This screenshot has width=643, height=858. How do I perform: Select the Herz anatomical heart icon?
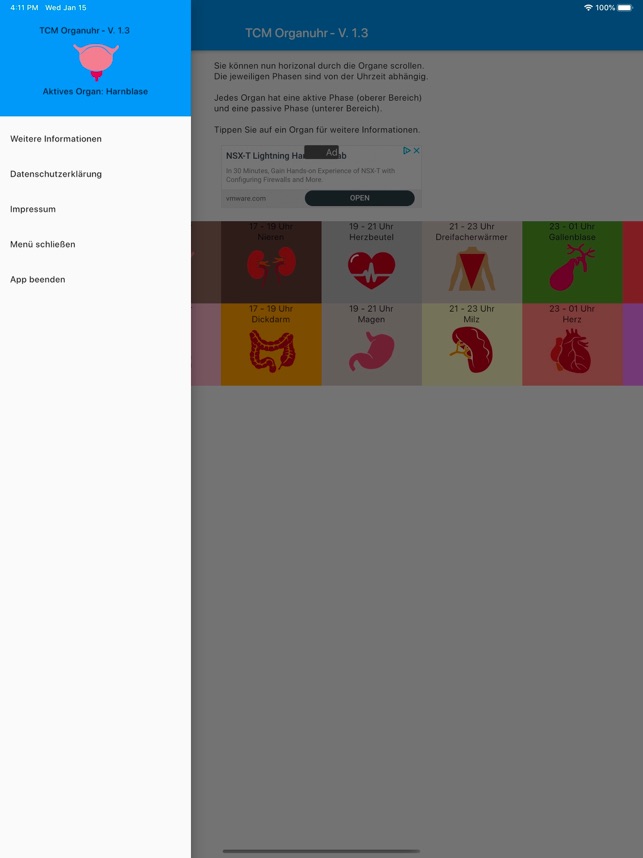[571, 351]
